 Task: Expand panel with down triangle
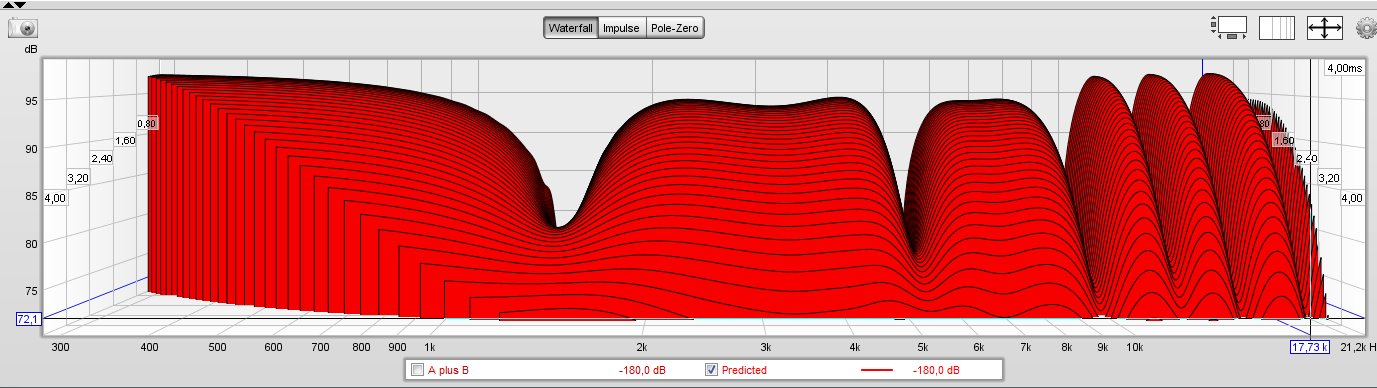click(20, 4)
